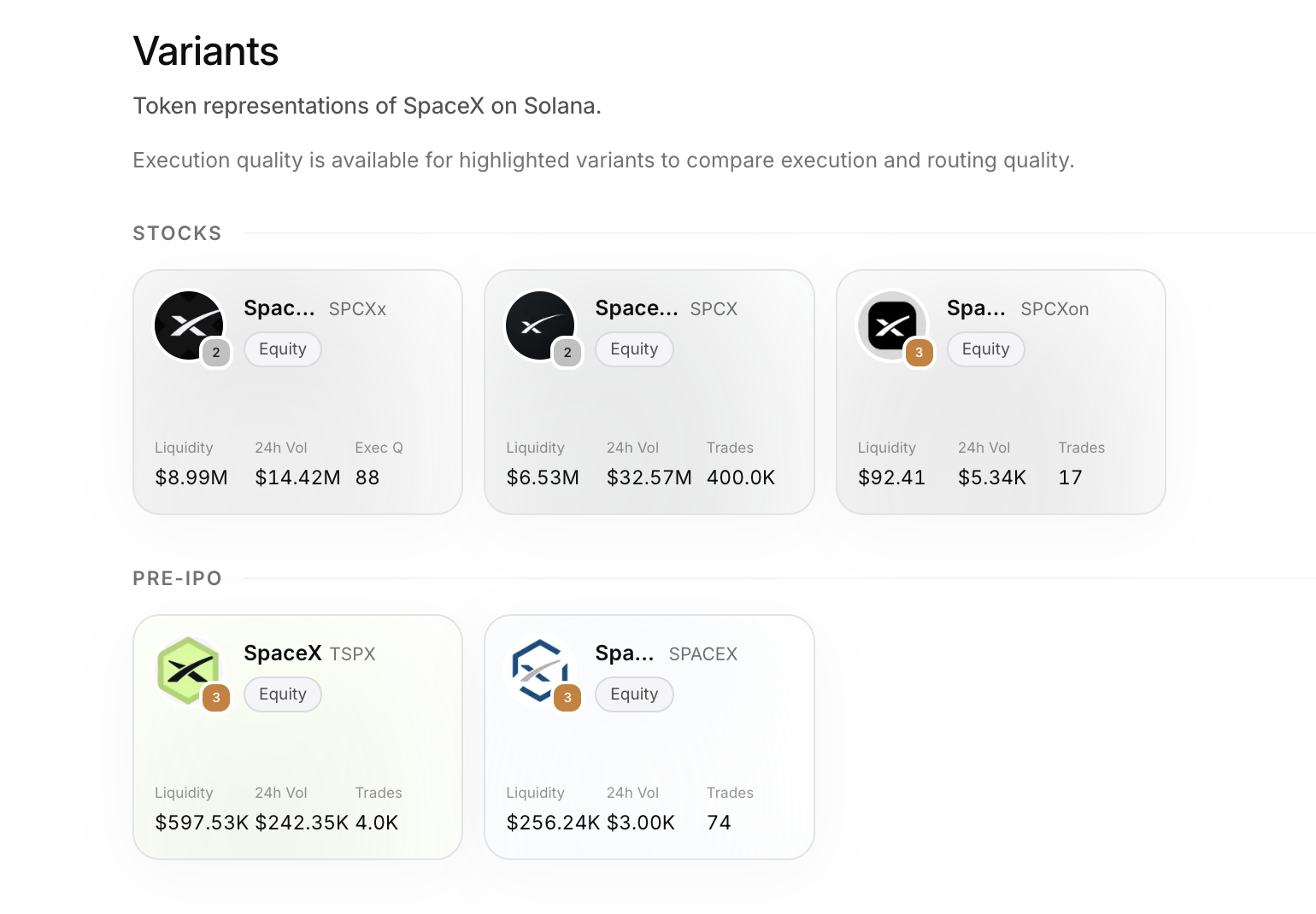
Task: Click the SPCX ticker text
Action: point(714,309)
